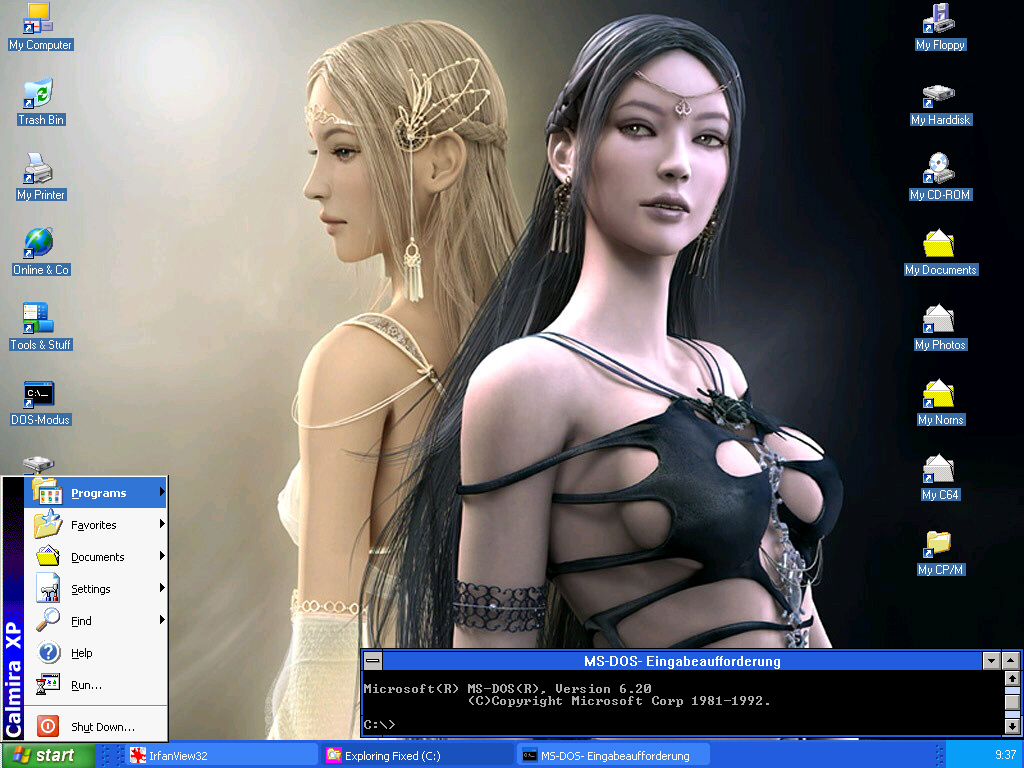Open the MS-DOS window control menu box
The height and width of the screenshot is (768, 1024).
(x=372, y=661)
